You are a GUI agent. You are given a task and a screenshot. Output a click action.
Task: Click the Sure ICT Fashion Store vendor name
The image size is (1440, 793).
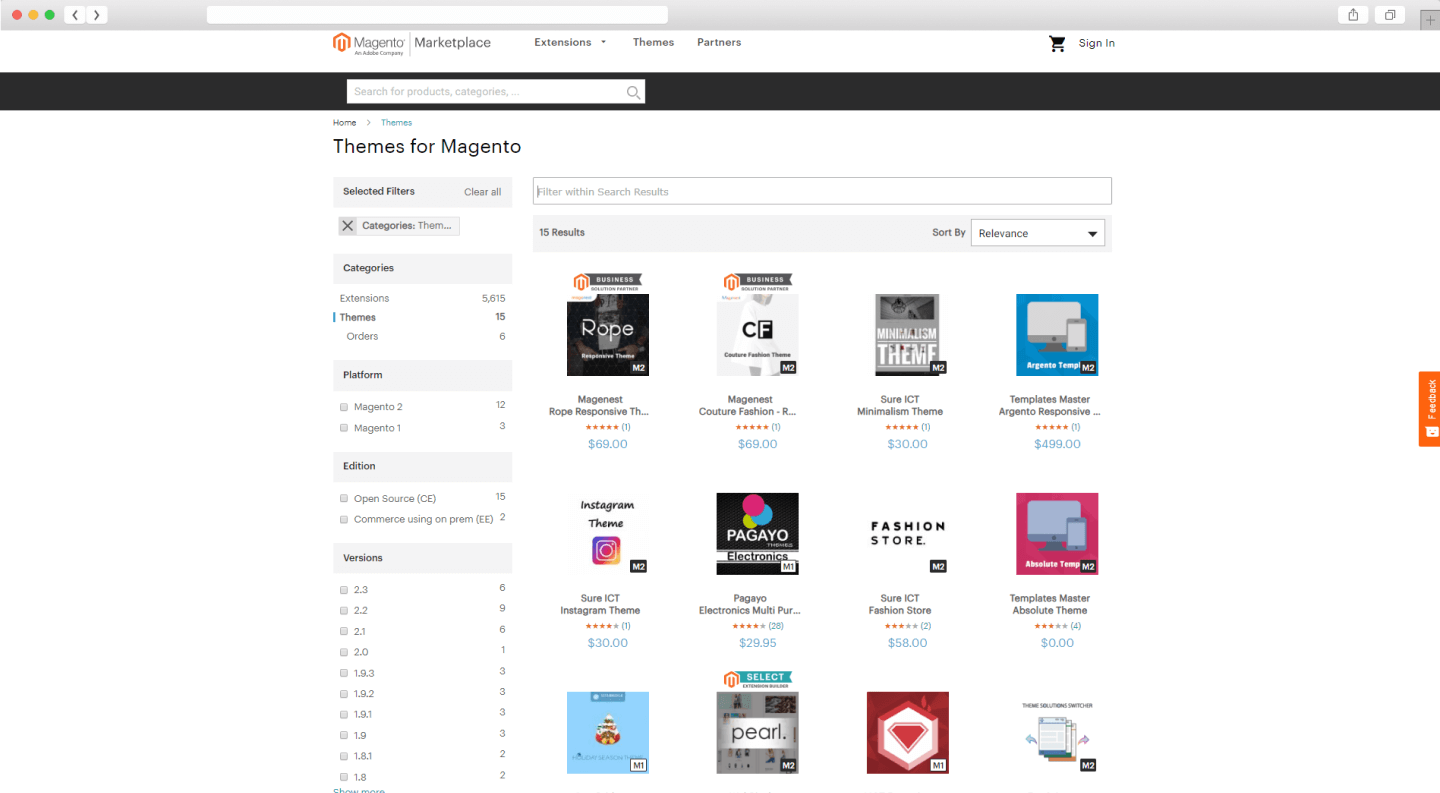click(x=900, y=598)
